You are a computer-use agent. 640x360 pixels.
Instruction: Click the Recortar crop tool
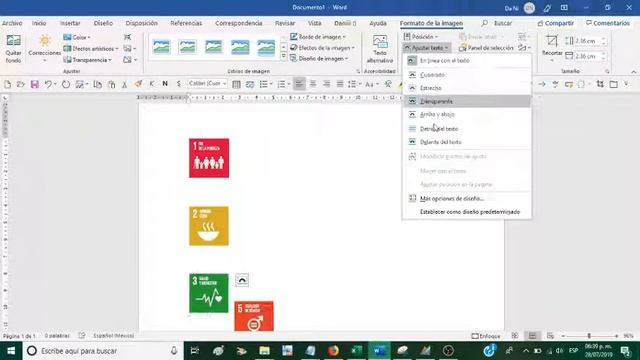tap(552, 48)
